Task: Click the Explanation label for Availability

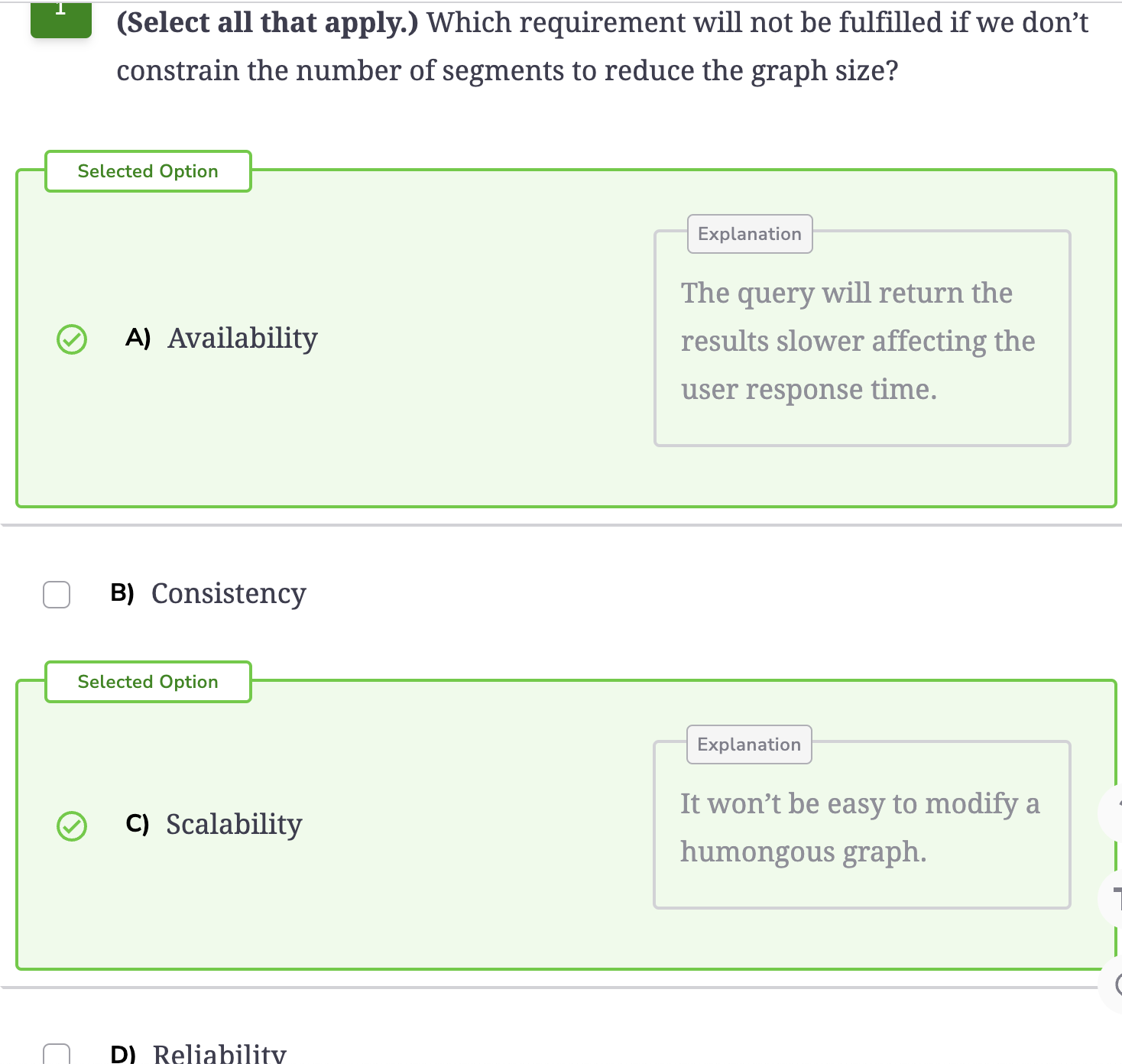Action: point(750,234)
